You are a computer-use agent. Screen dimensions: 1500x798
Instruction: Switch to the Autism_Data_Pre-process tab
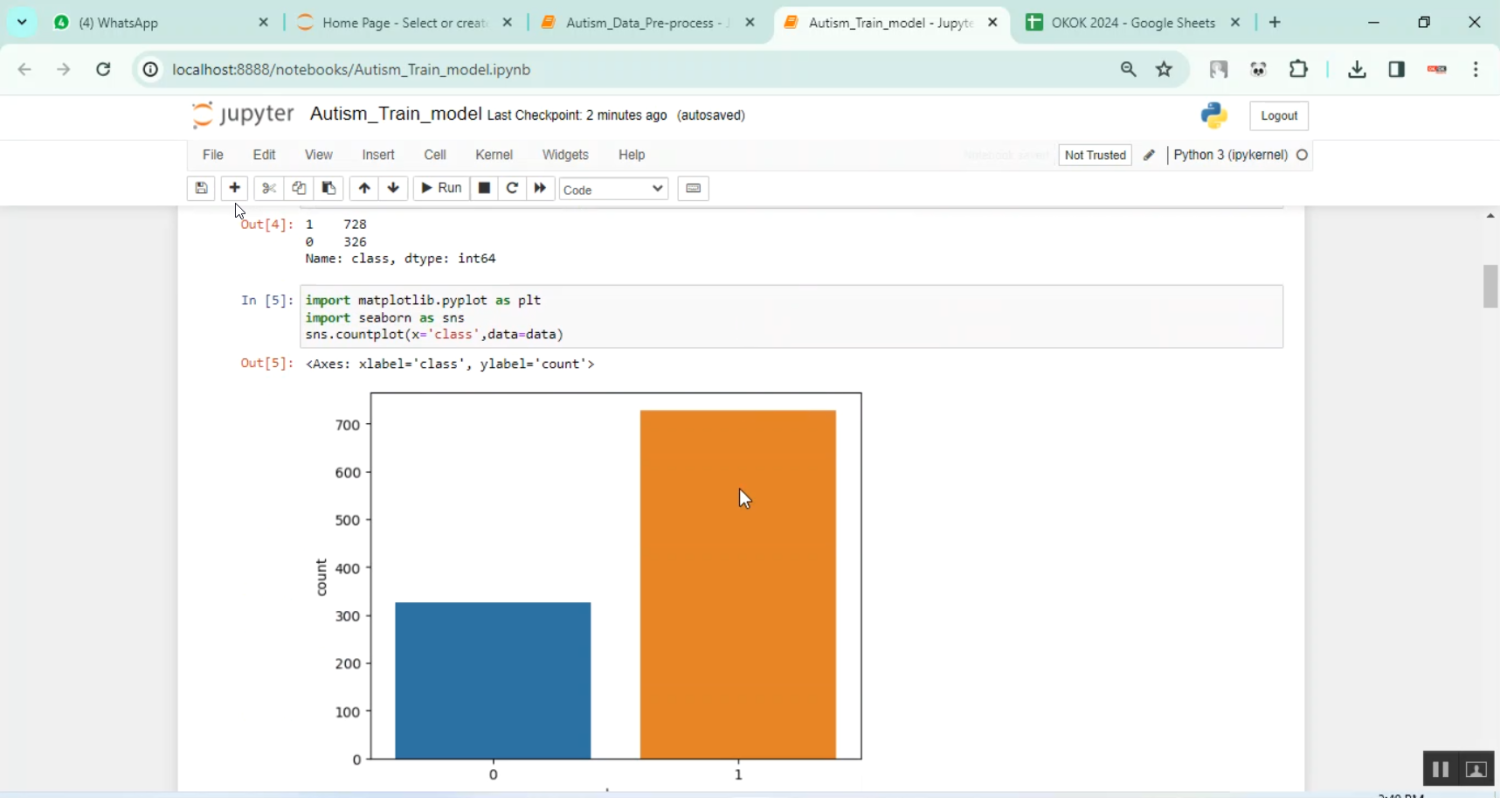[647, 23]
